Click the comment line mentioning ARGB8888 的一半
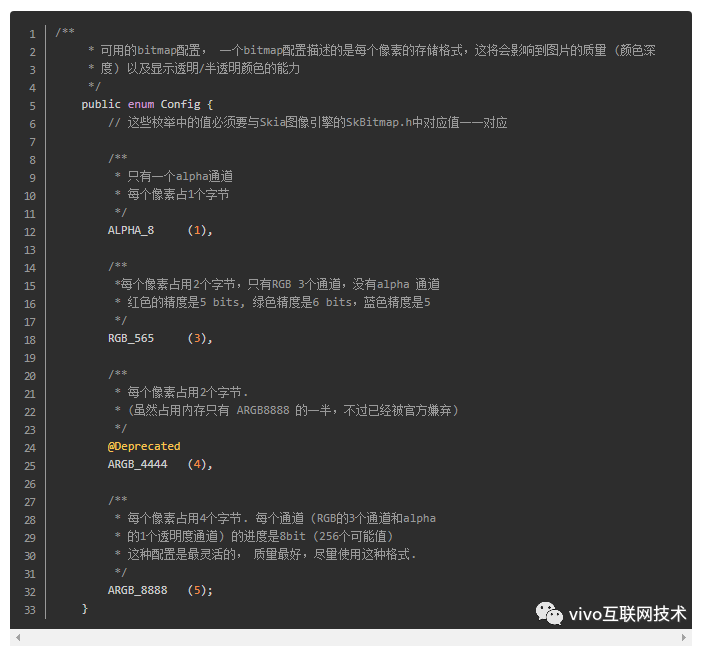The image size is (710, 646). [x=287, y=410]
